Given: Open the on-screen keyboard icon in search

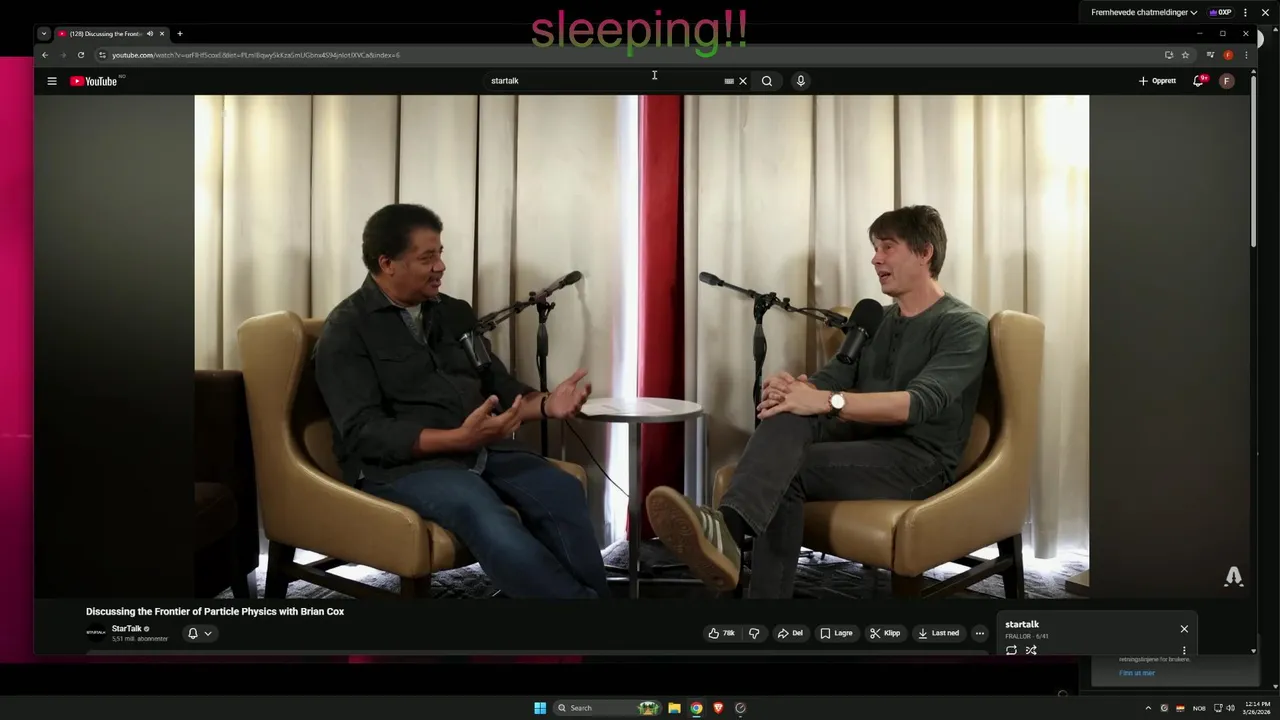Looking at the screenshot, I should [x=729, y=81].
